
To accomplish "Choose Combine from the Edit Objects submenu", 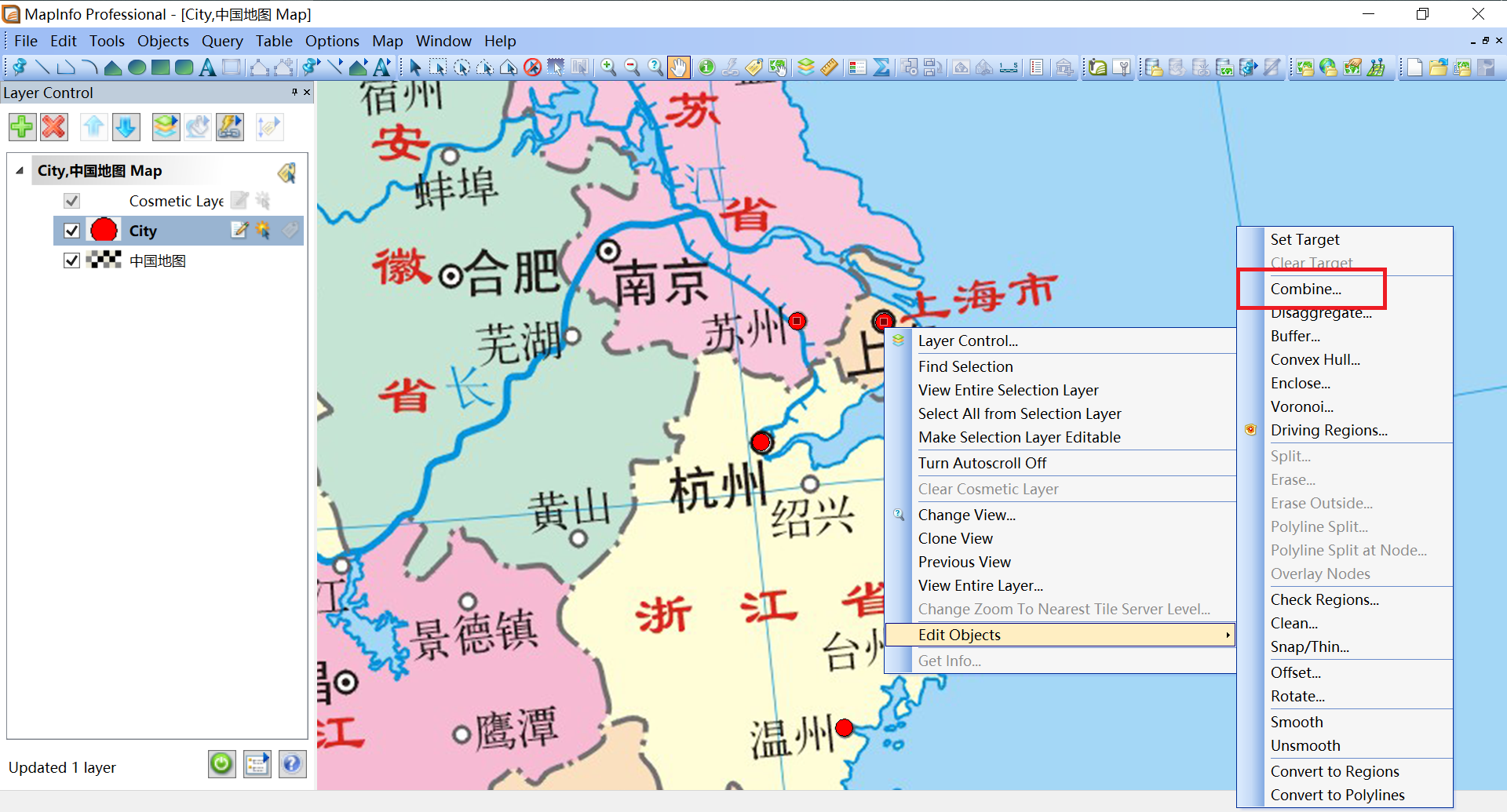I will (1306, 289).
